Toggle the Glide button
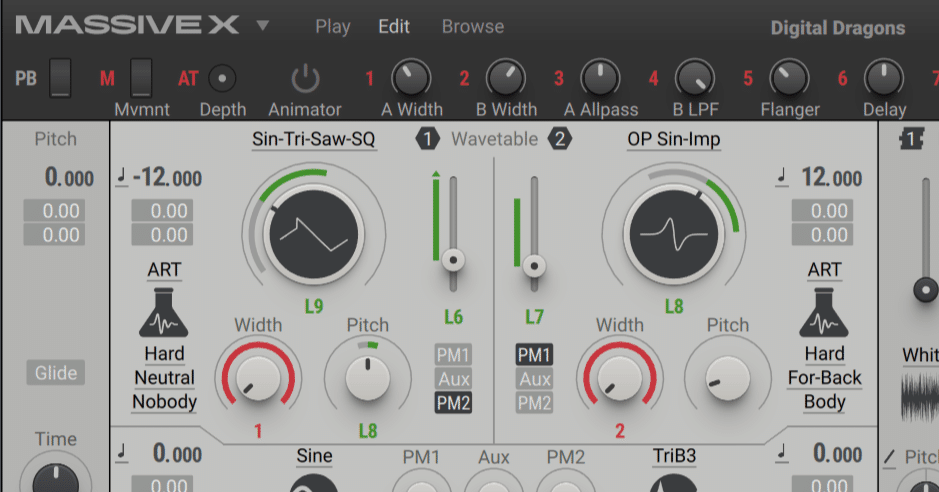This screenshot has height=492, width=939. [56, 373]
